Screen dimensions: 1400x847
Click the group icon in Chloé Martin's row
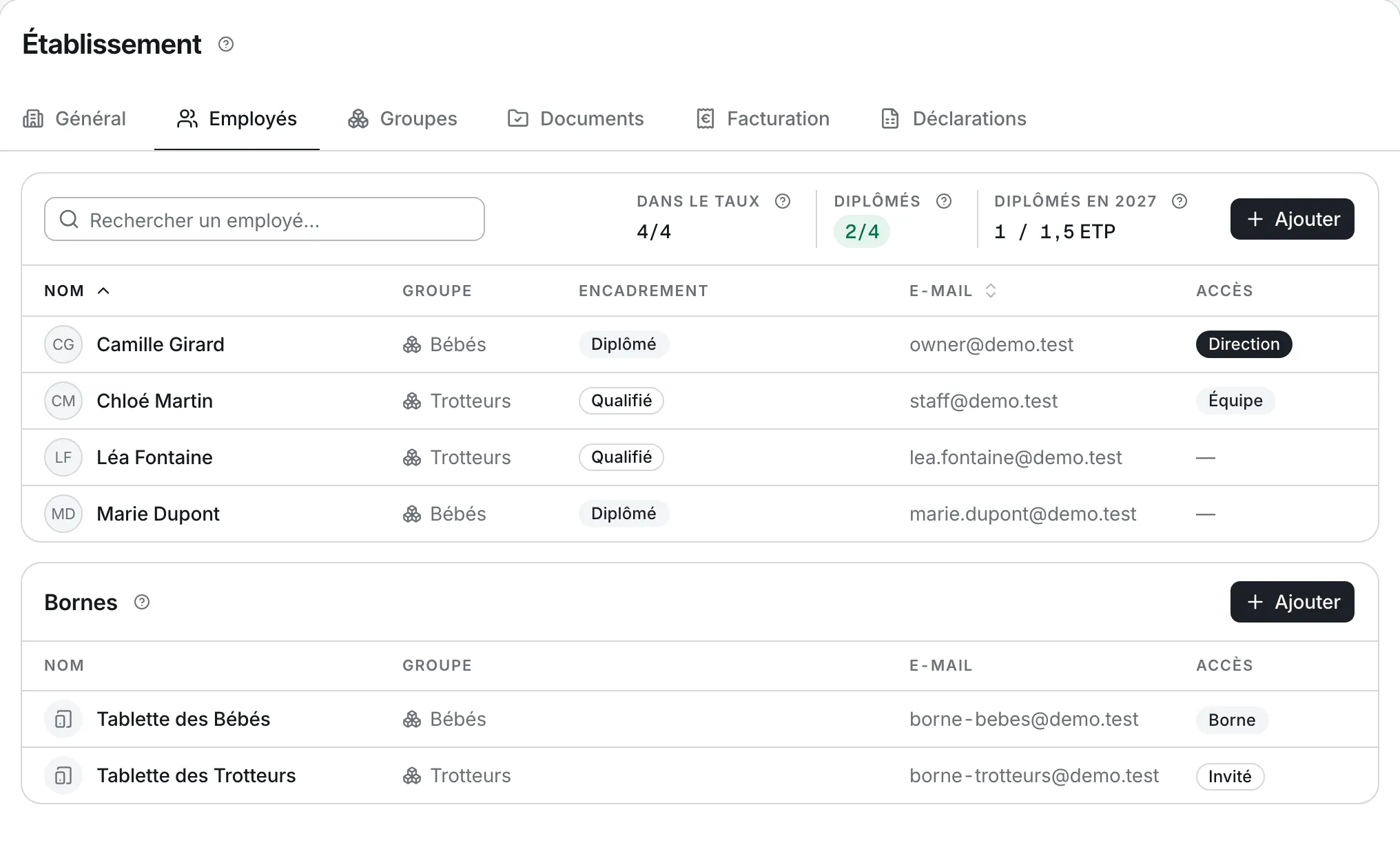pos(412,401)
